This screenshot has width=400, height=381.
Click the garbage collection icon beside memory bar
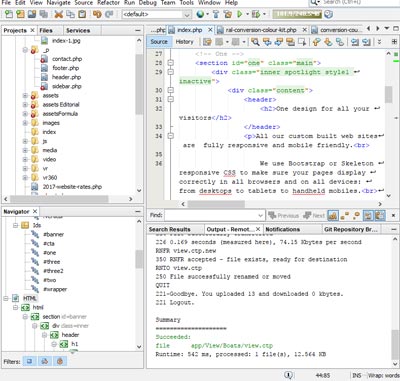click(329, 14)
